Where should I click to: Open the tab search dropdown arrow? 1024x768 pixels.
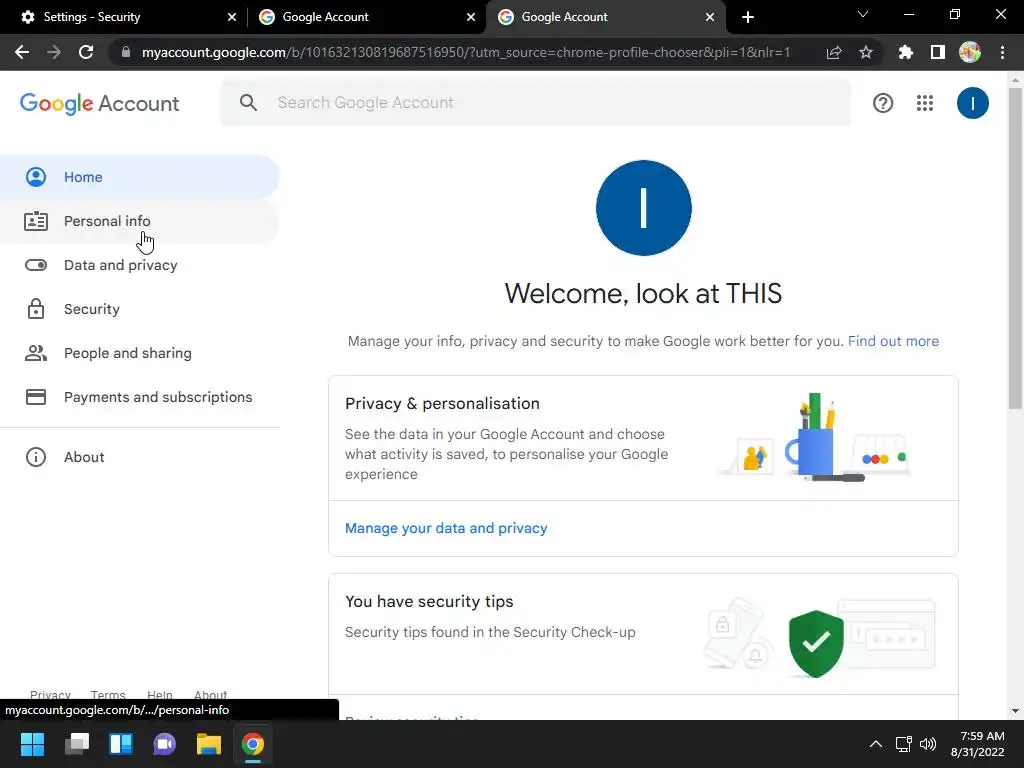coord(863,14)
